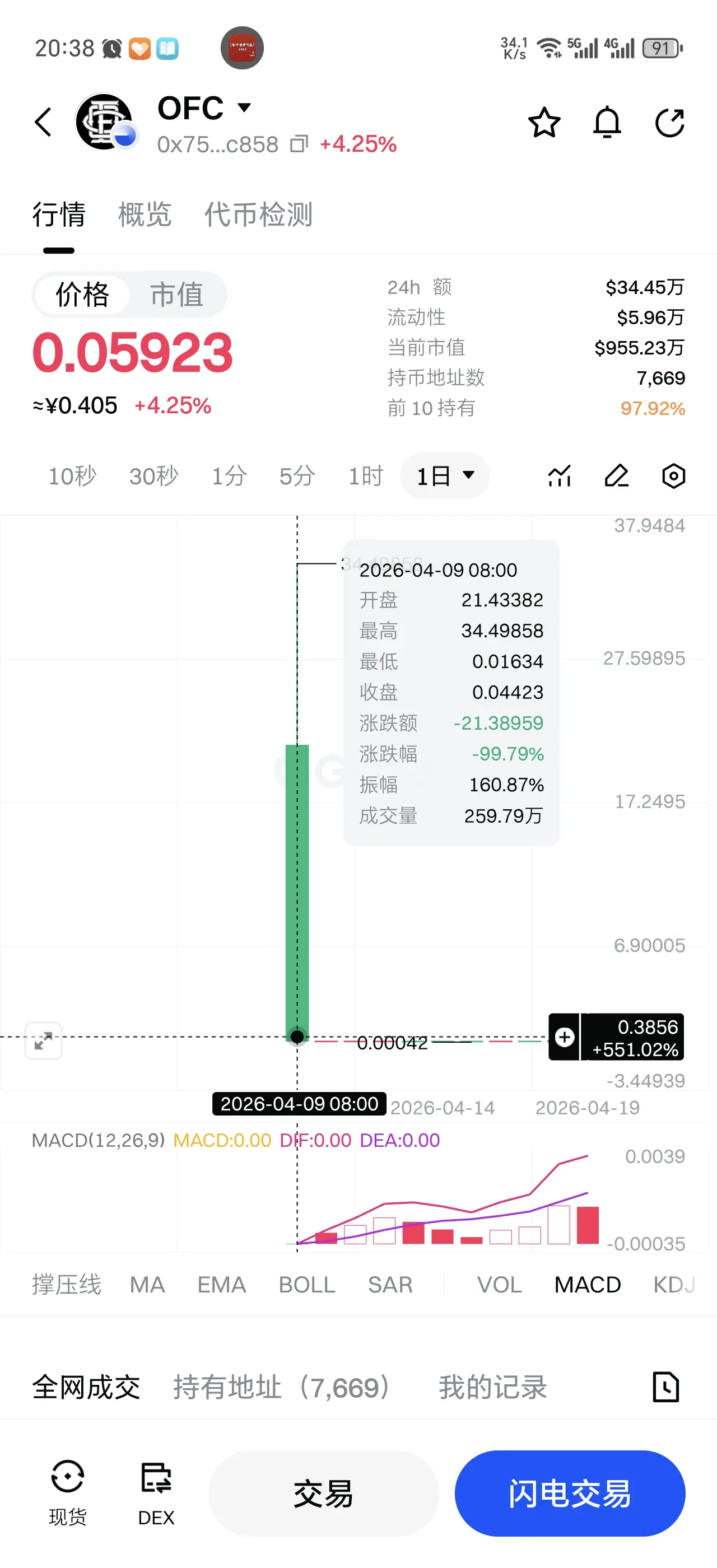Viewport: 717px width, 1568px height.
Task: Select the 1分 timeframe
Action: point(230,476)
